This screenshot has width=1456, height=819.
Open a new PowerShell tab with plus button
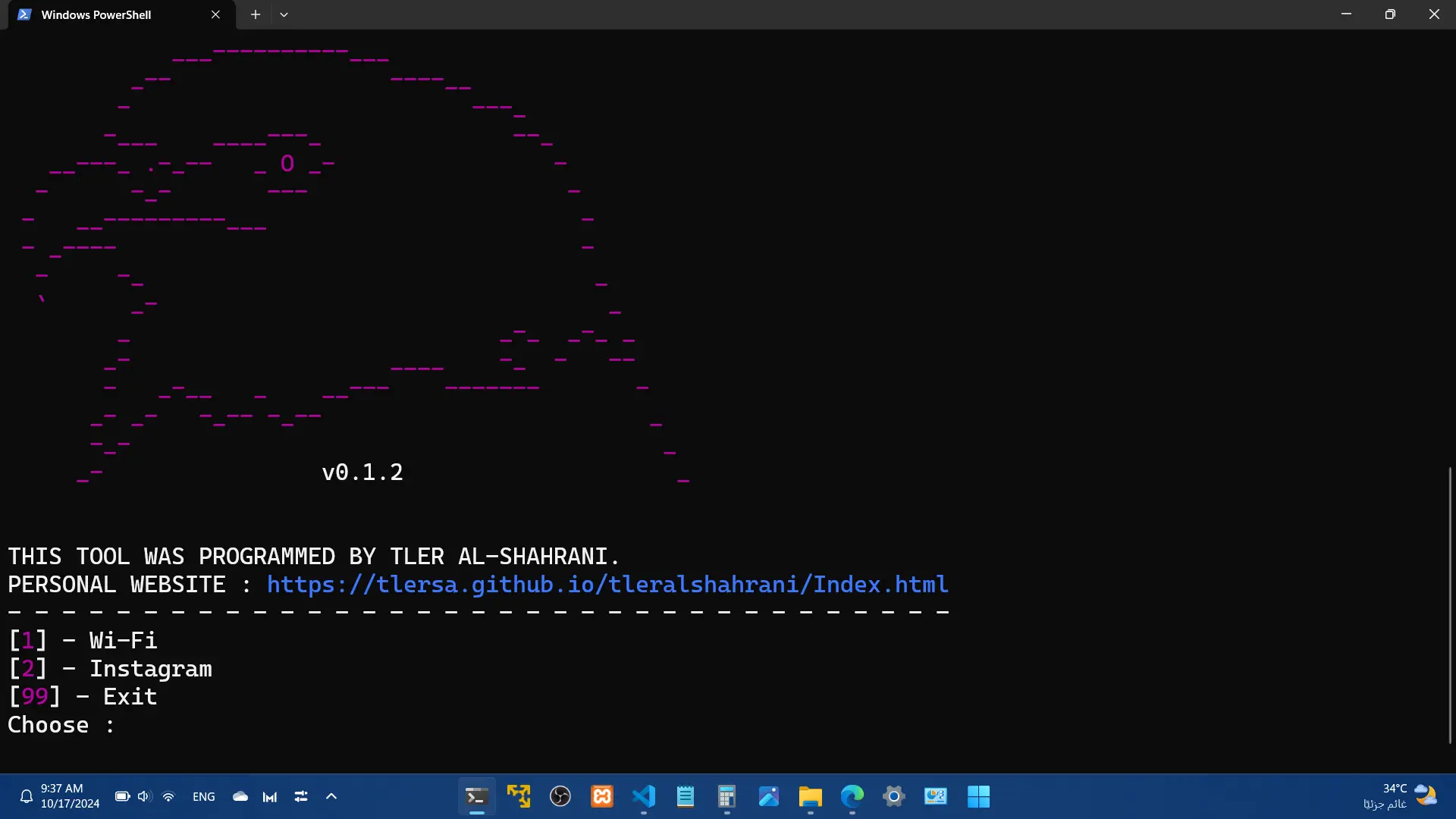coord(256,14)
